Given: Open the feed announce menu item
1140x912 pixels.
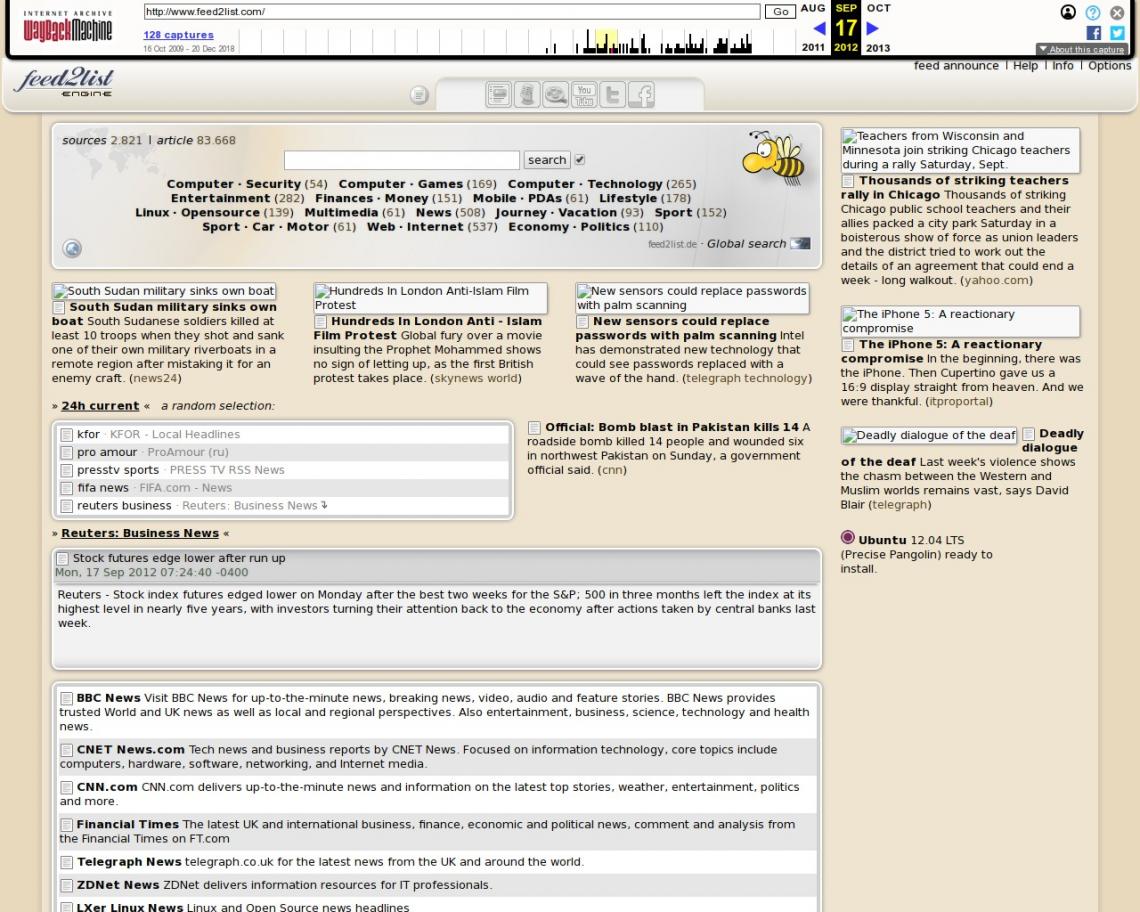Looking at the screenshot, I should click(x=956, y=65).
